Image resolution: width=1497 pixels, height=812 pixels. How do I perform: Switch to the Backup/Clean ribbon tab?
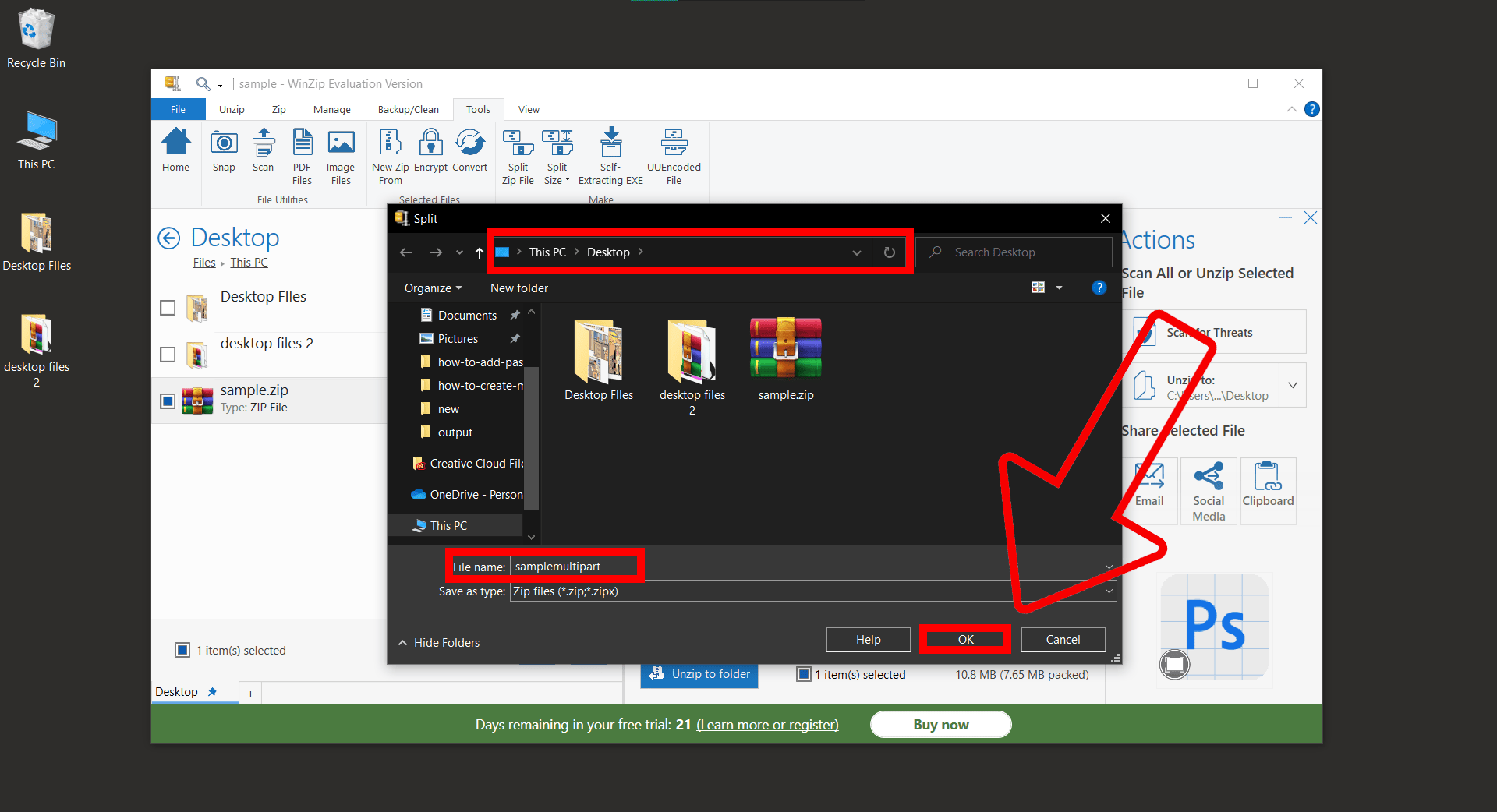[407, 109]
